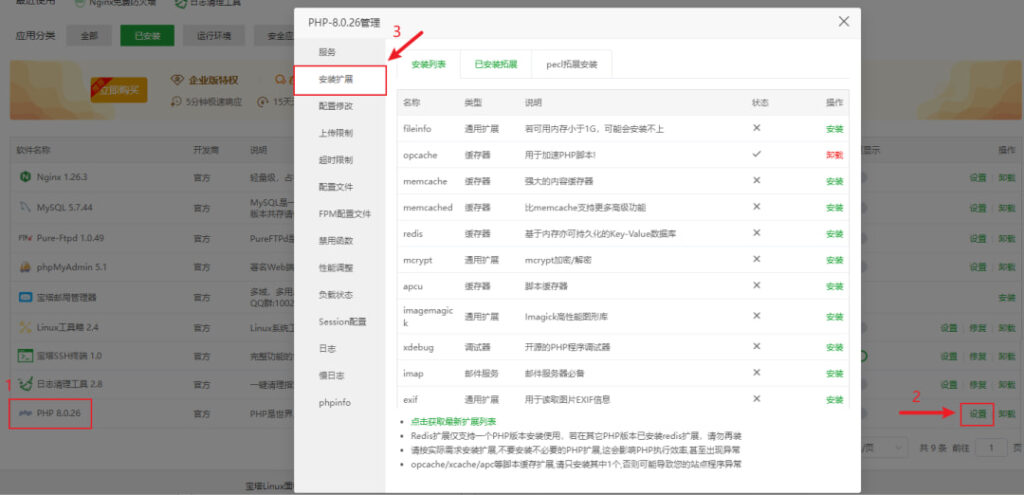Uninstall the opcache extension
Image resolution: width=1024 pixels, height=495 pixels.
pyautogui.click(x=835, y=155)
